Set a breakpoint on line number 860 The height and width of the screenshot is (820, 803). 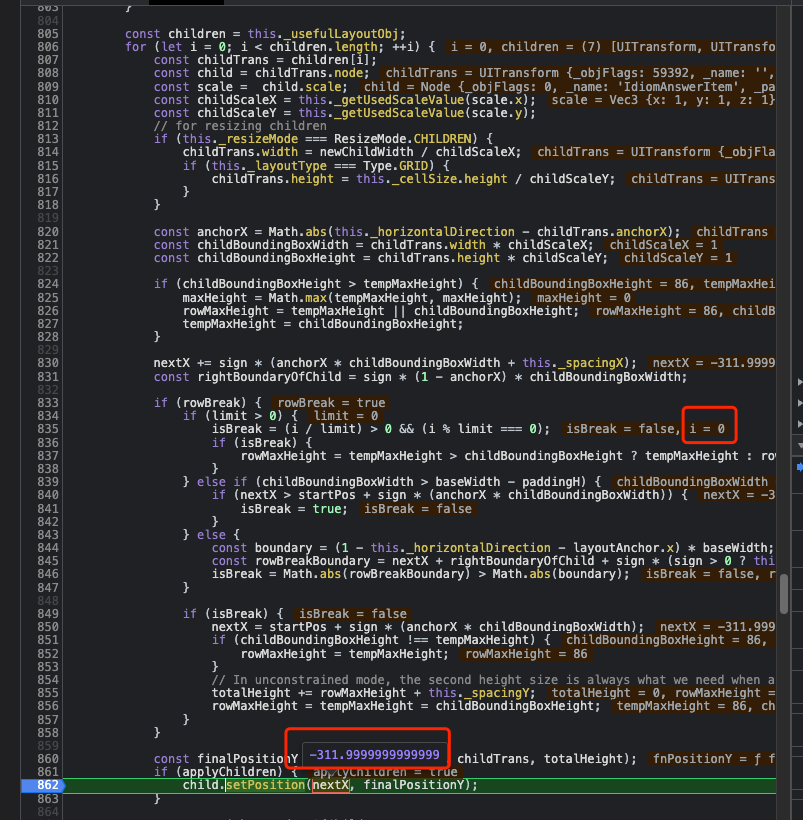pos(48,759)
